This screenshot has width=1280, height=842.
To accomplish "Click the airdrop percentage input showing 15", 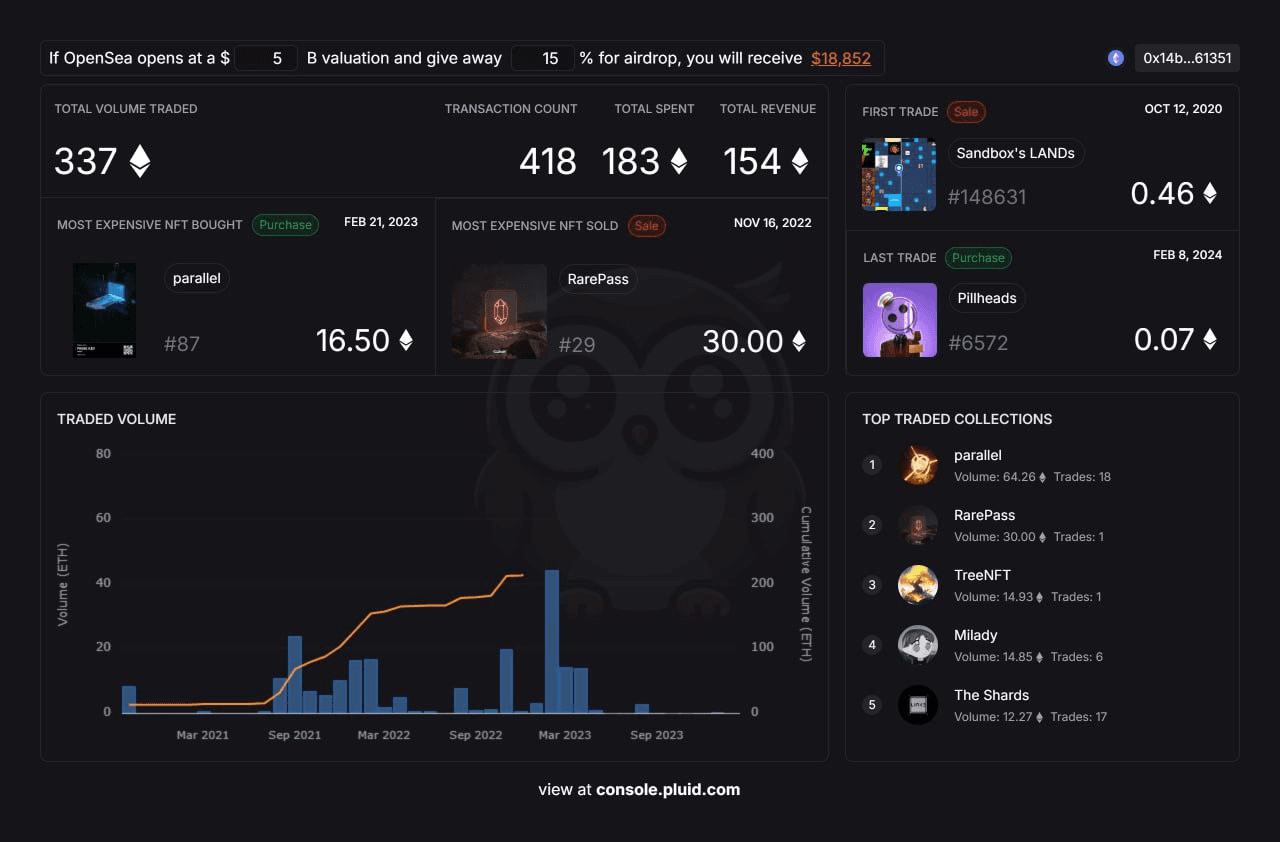I will click(543, 58).
